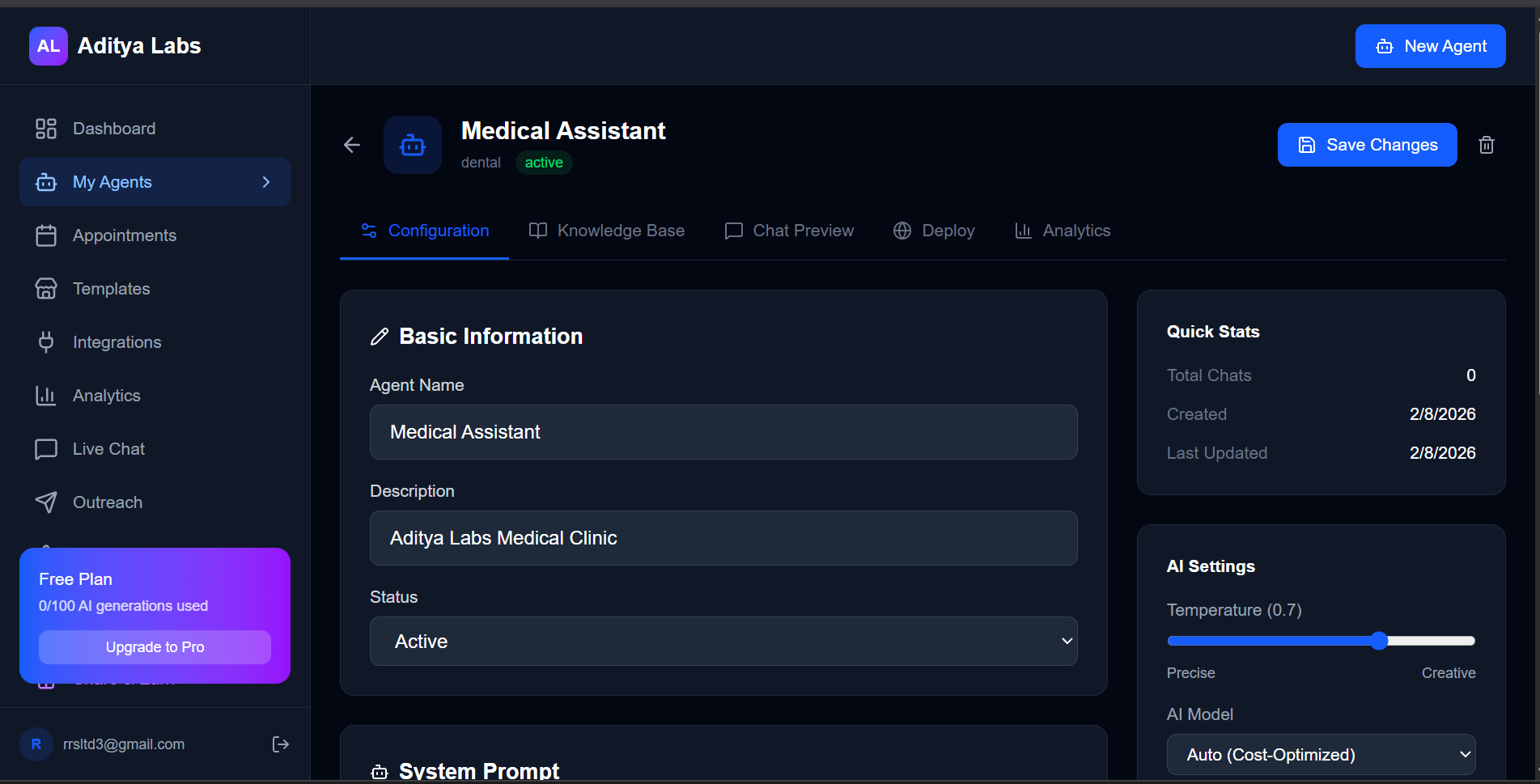Click the My Agents robot icon

click(x=46, y=182)
